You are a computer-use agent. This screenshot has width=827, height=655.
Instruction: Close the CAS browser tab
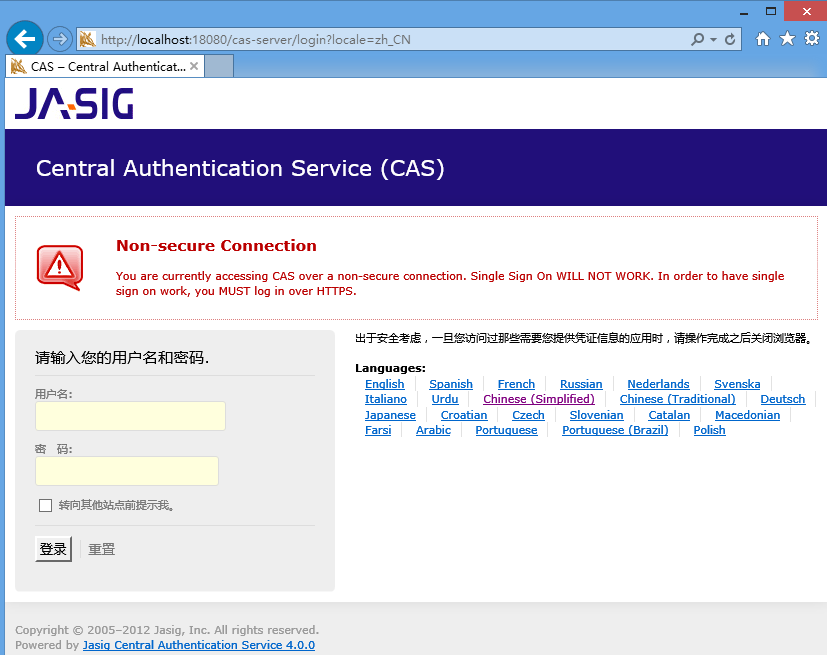coord(194,66)
